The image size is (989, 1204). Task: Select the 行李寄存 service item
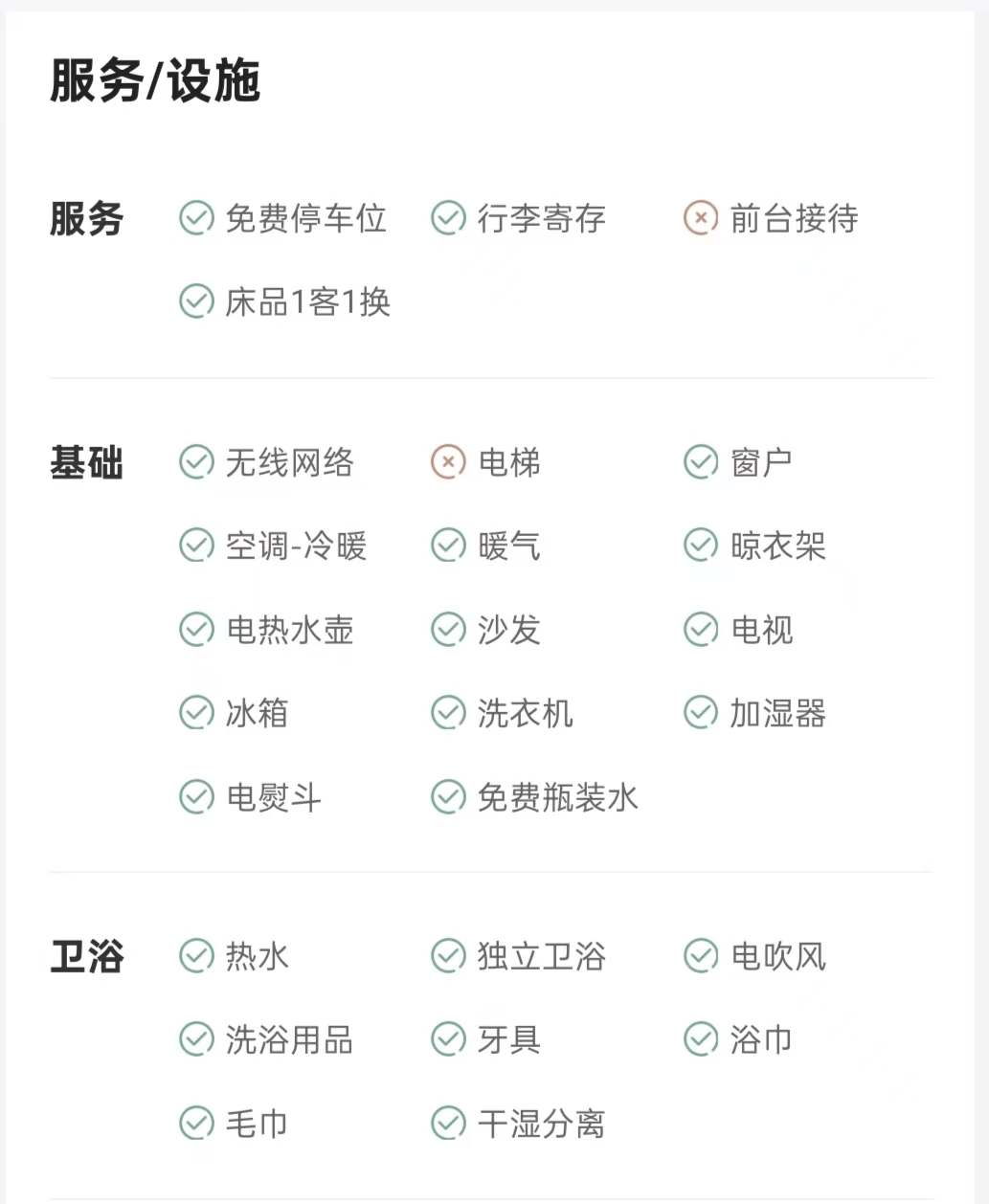(541, 219)
